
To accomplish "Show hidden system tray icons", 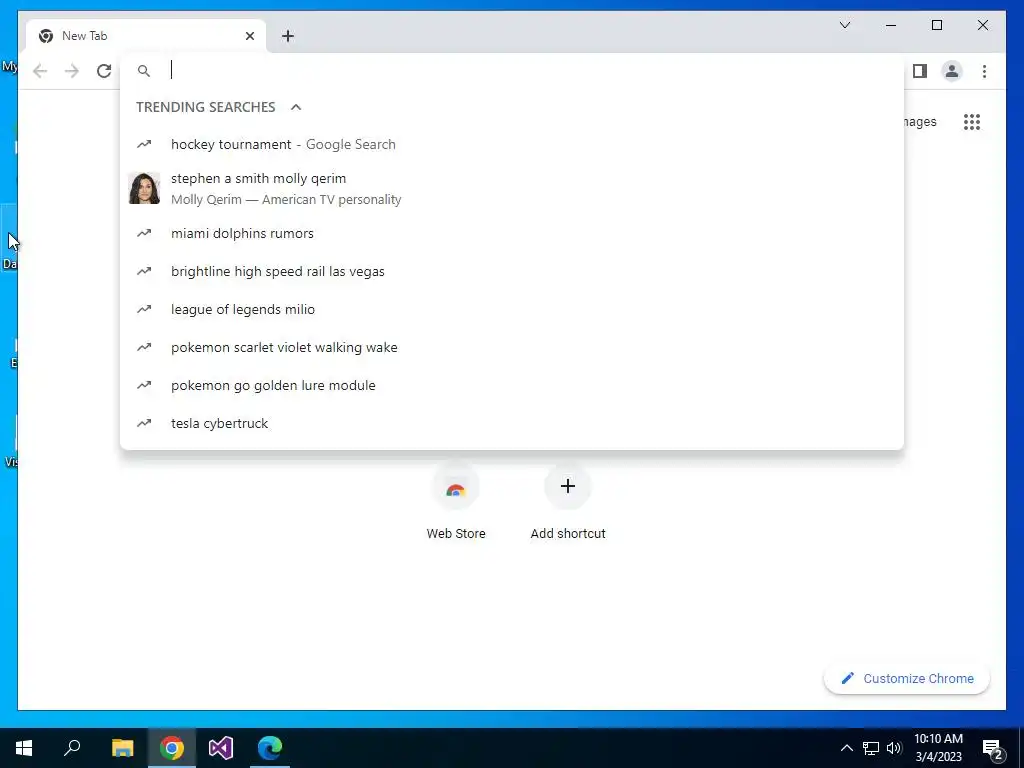I will pyautogui.click(x=846, y=748).
